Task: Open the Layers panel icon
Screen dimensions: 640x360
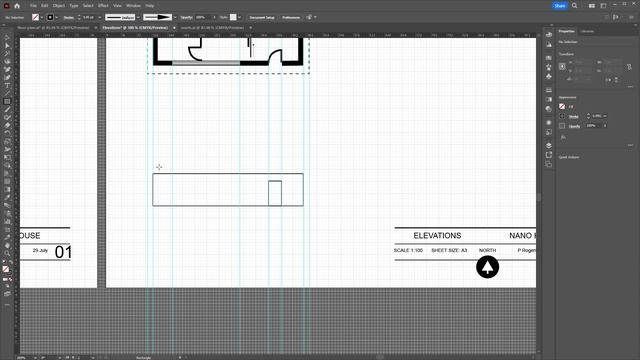Action: coord(549,146)
